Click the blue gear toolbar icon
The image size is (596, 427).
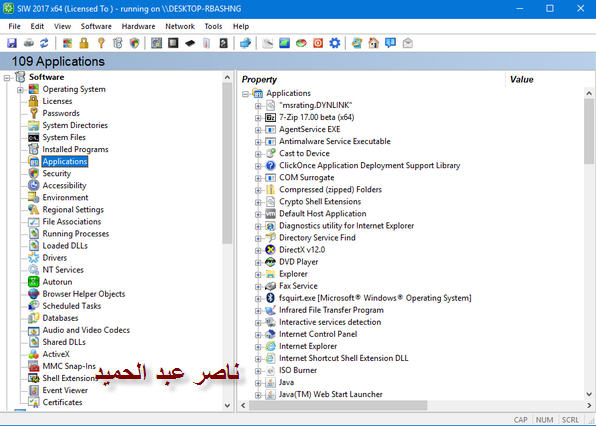click(x=335, y=43)
